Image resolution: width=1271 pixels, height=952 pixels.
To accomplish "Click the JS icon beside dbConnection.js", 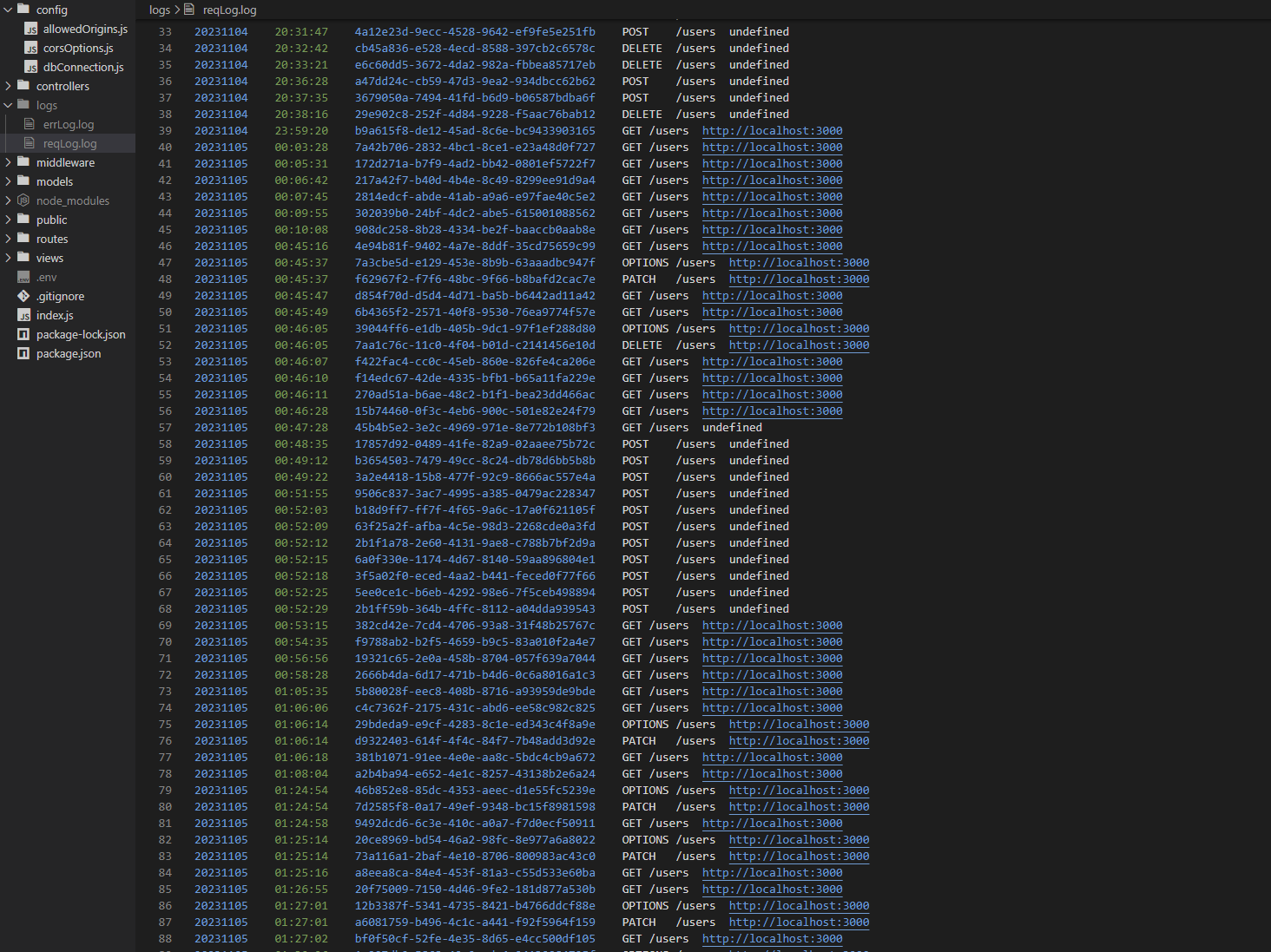I will coord(31,68).
